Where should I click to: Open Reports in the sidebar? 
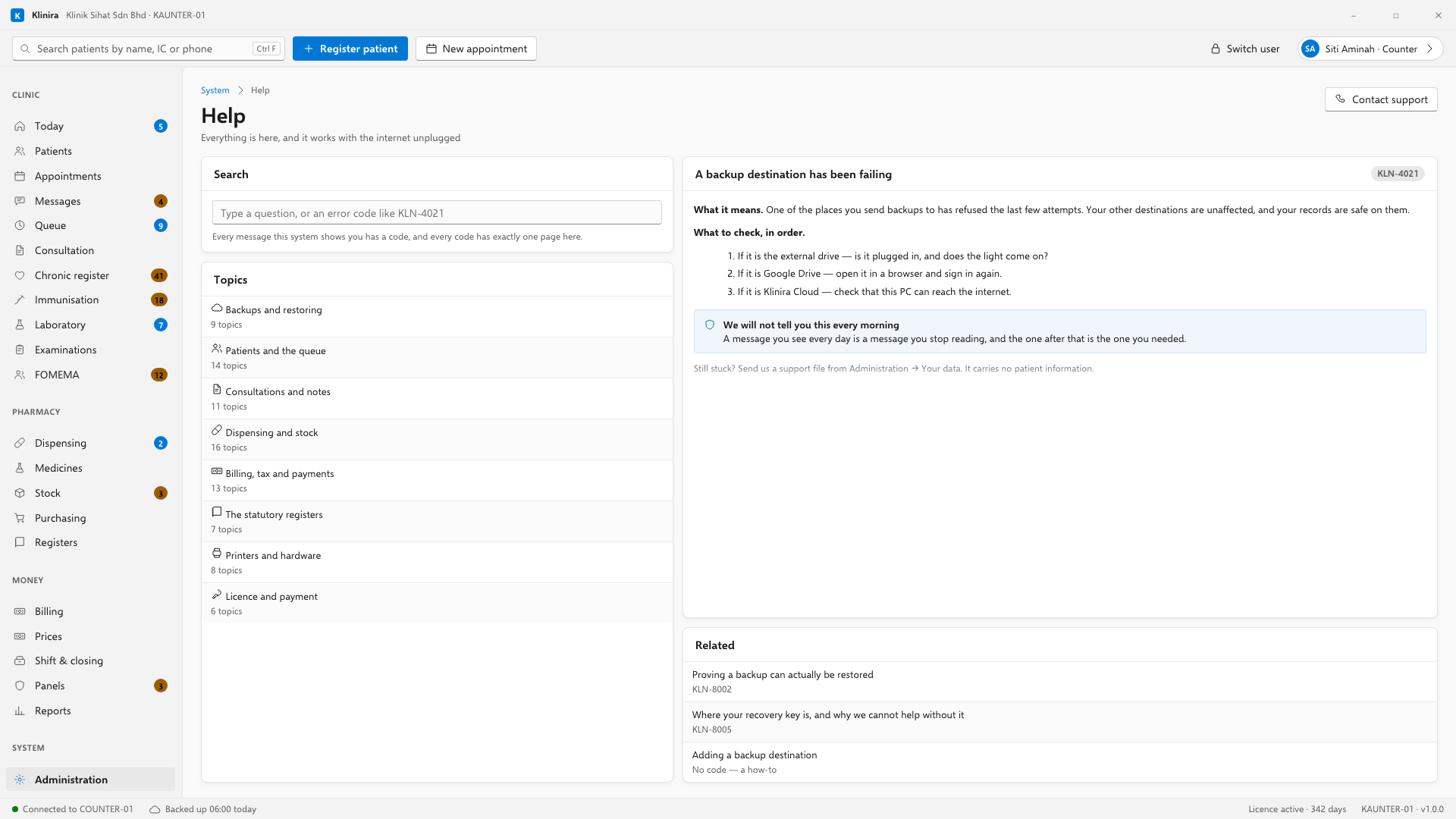click(x=90, y=711)
